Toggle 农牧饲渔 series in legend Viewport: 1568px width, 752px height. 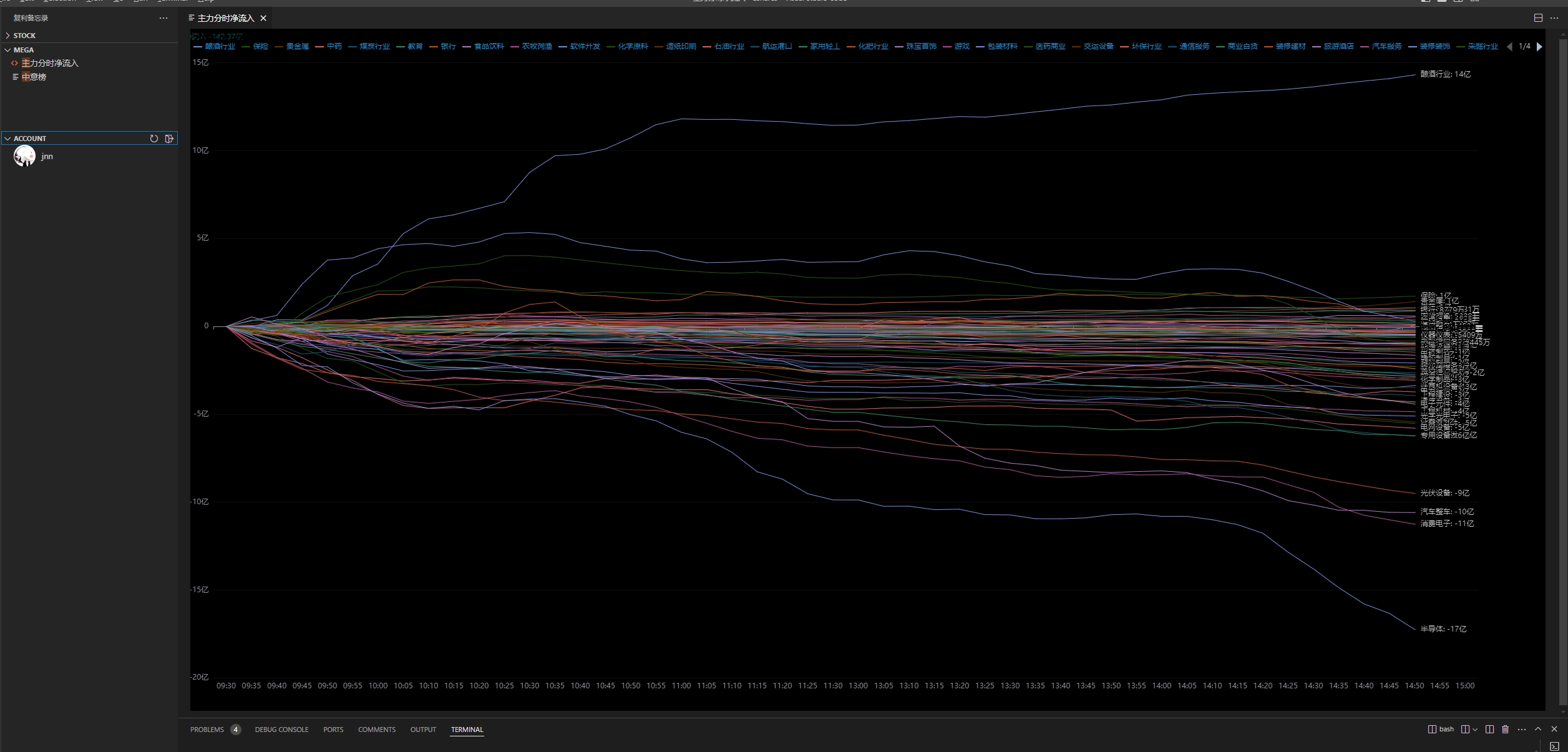coord(530,47)
